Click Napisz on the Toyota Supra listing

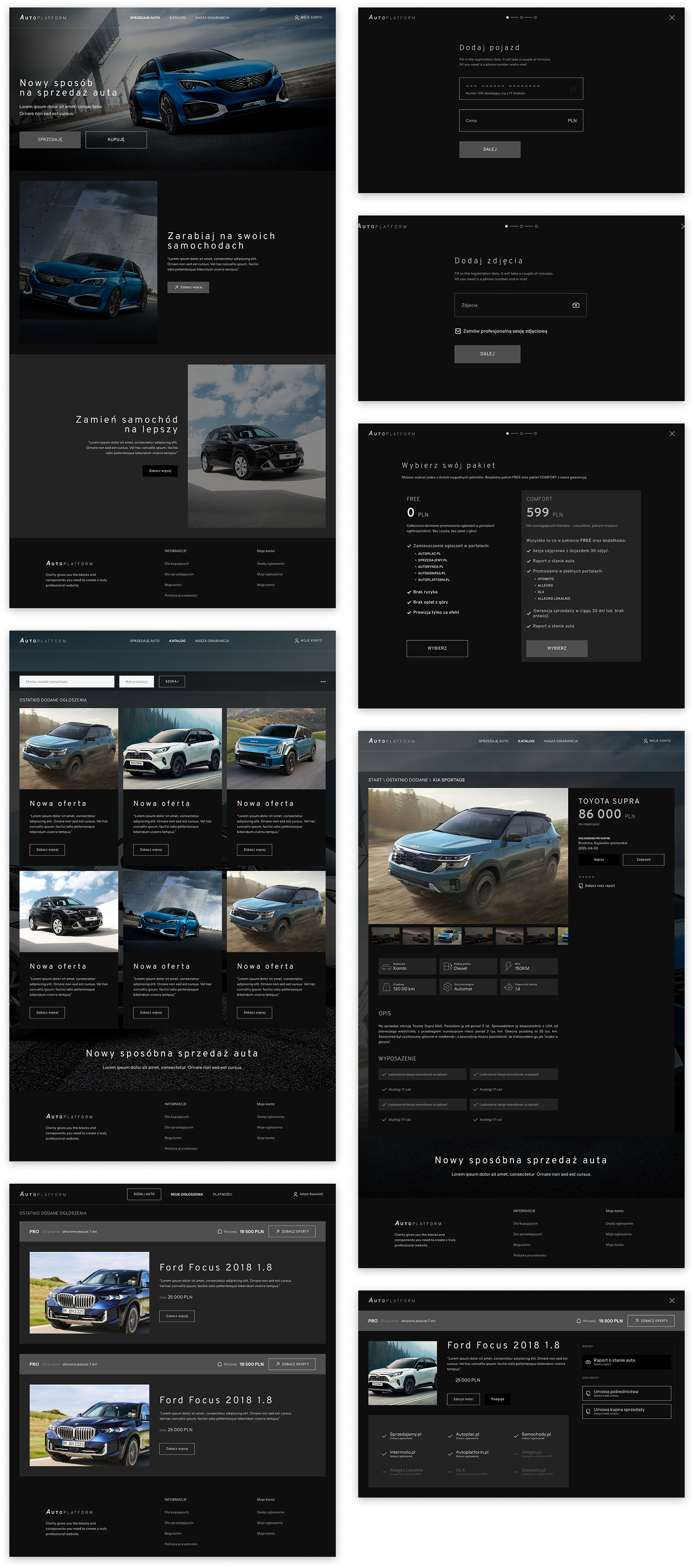point(598,860)
